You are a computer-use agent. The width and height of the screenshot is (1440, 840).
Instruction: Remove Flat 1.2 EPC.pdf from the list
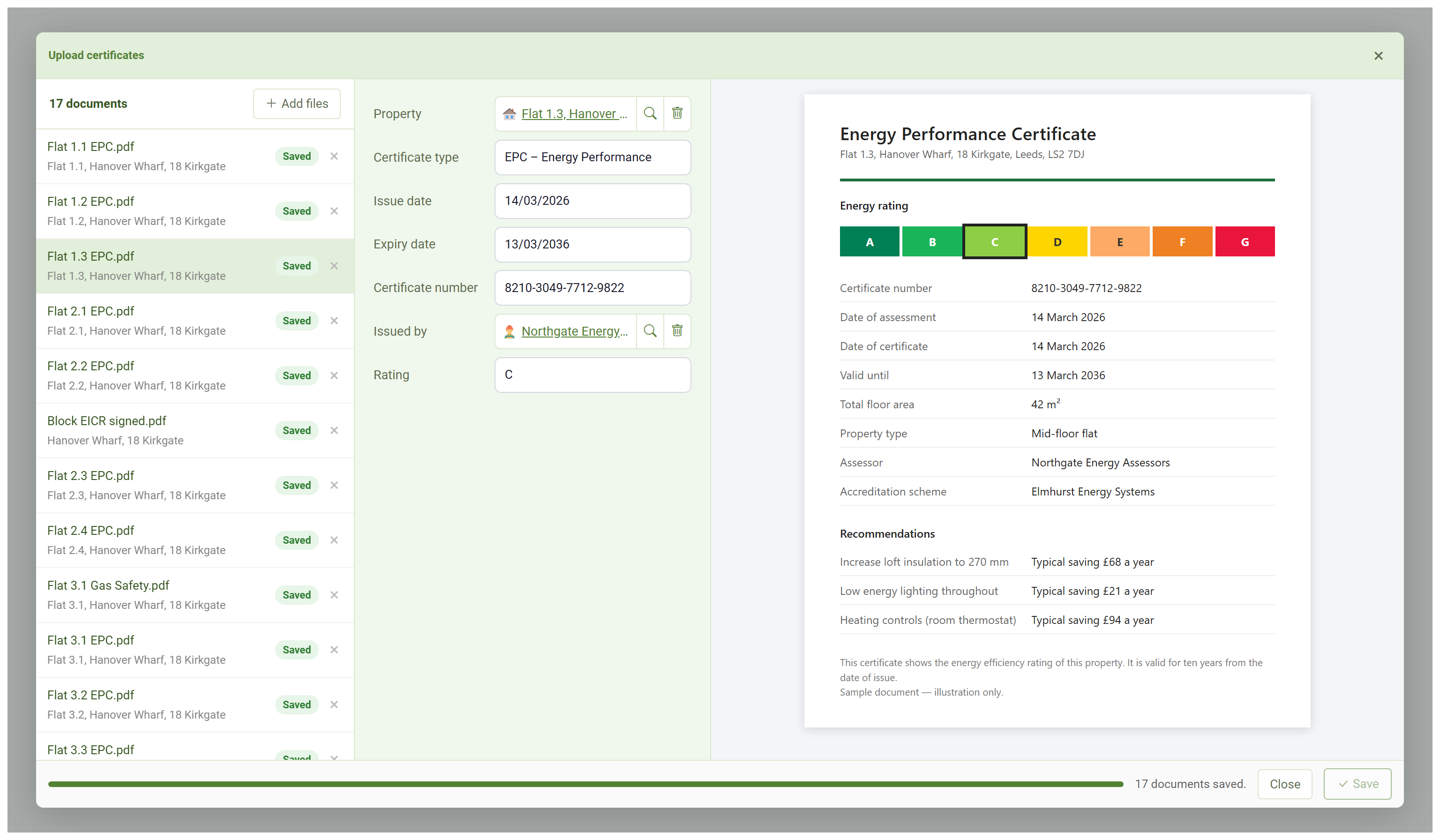coord(334,211)
